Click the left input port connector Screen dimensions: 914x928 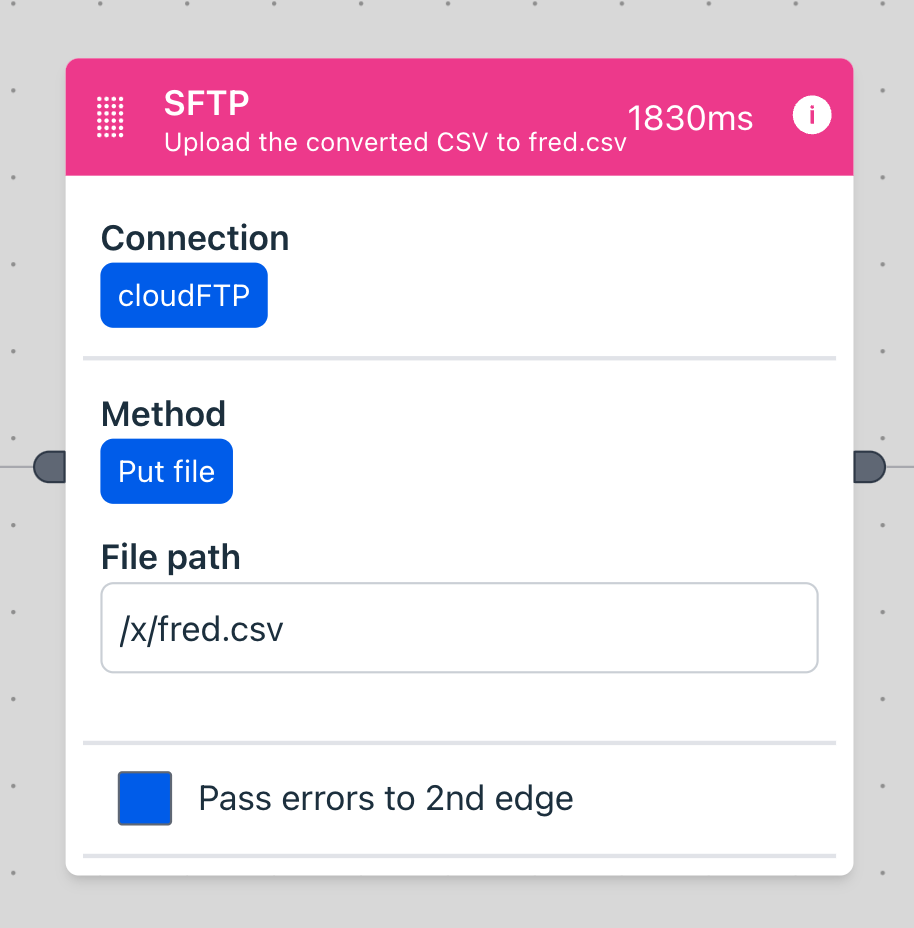coord(49,467)
